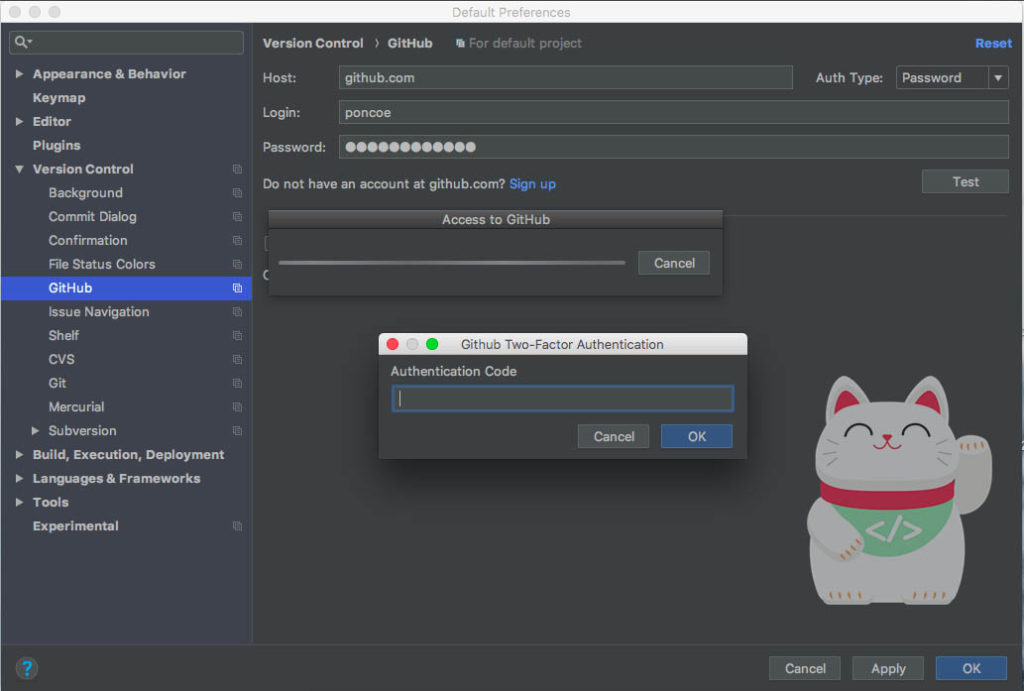Image resolution: width=1024 pixels, height=691 pixels.
Task: Click the project-level icon beside Experimental
Action: pyautogui.click(x=237, y=526)
